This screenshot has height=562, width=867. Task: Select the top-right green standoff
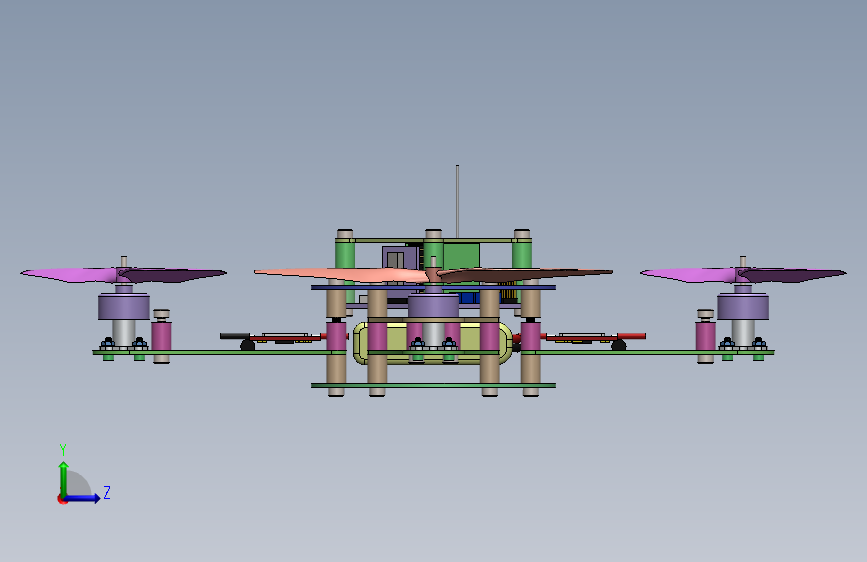[x=521, y=254]
